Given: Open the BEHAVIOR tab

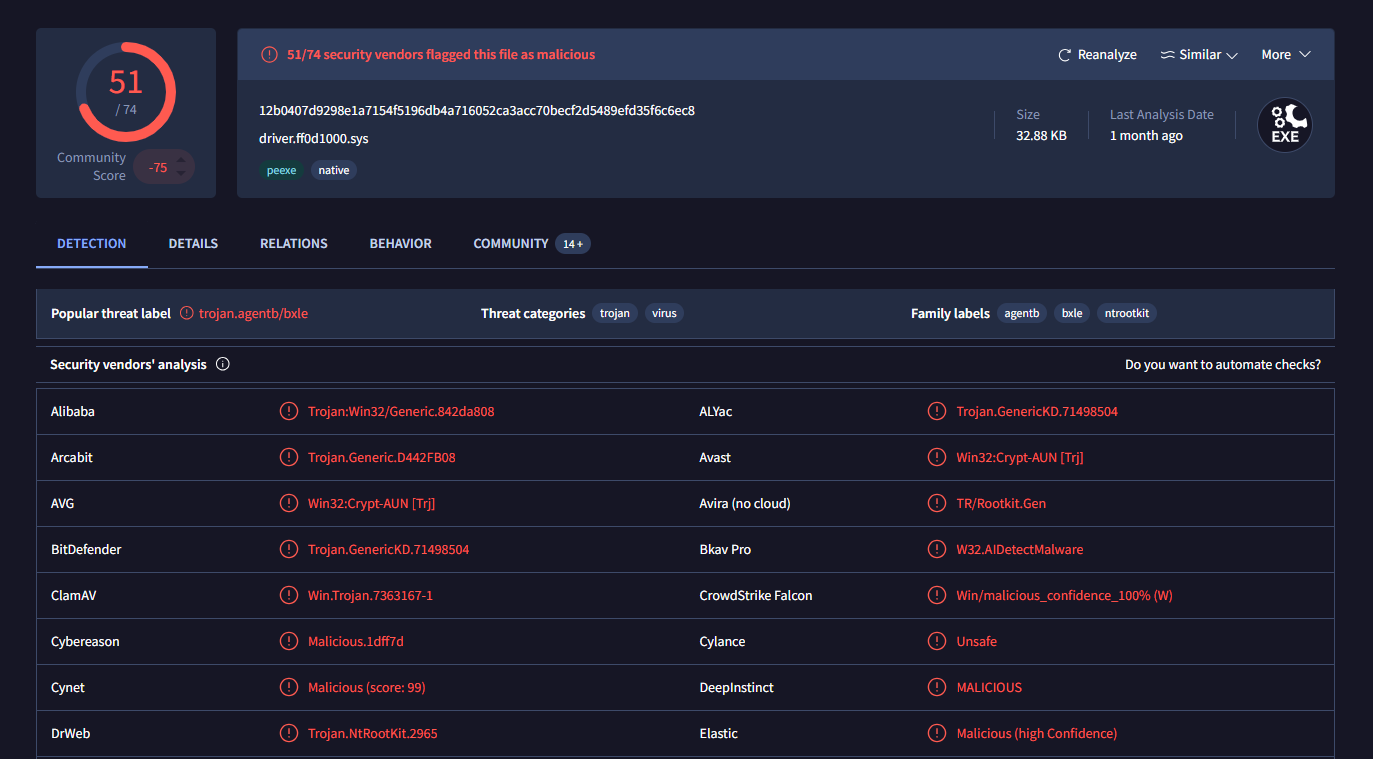Looking at the screenshot, I should (x=400, y=243).
